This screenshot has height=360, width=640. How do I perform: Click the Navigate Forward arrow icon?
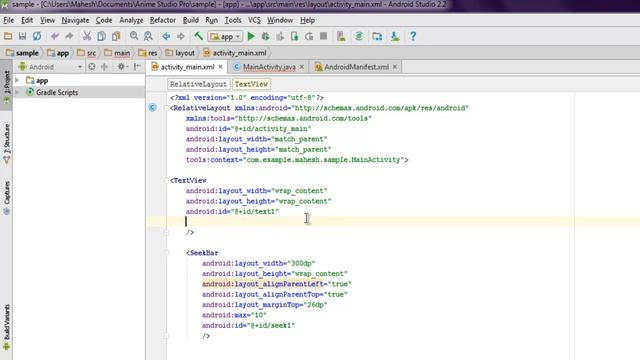(181, 36)
